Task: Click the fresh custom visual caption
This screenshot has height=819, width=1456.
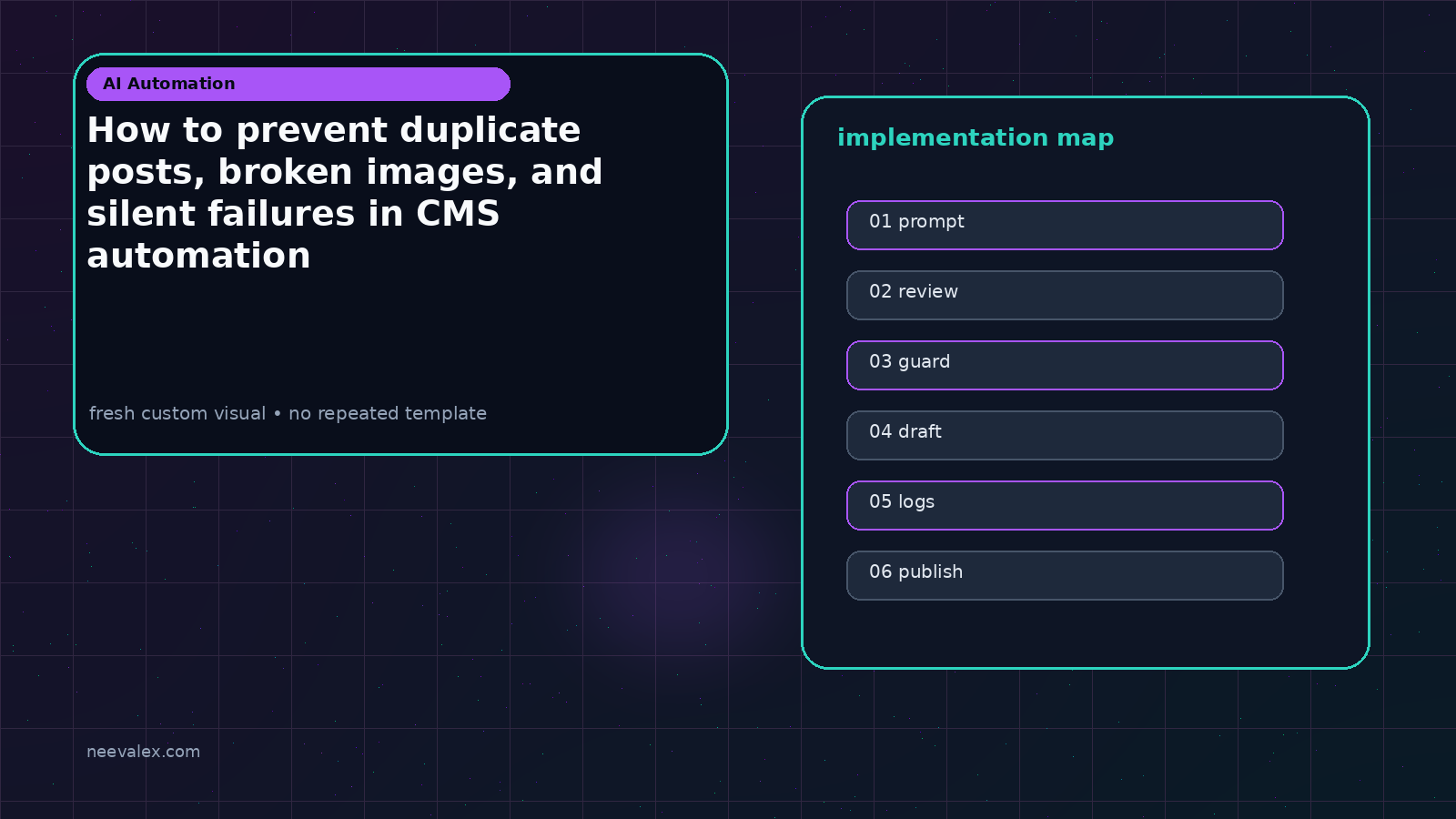Action: [288, 413]
